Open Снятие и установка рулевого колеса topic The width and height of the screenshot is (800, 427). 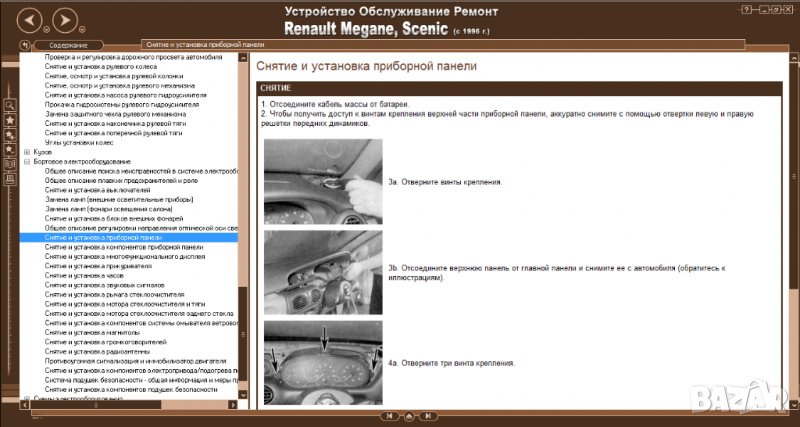(x=100, y=67)
